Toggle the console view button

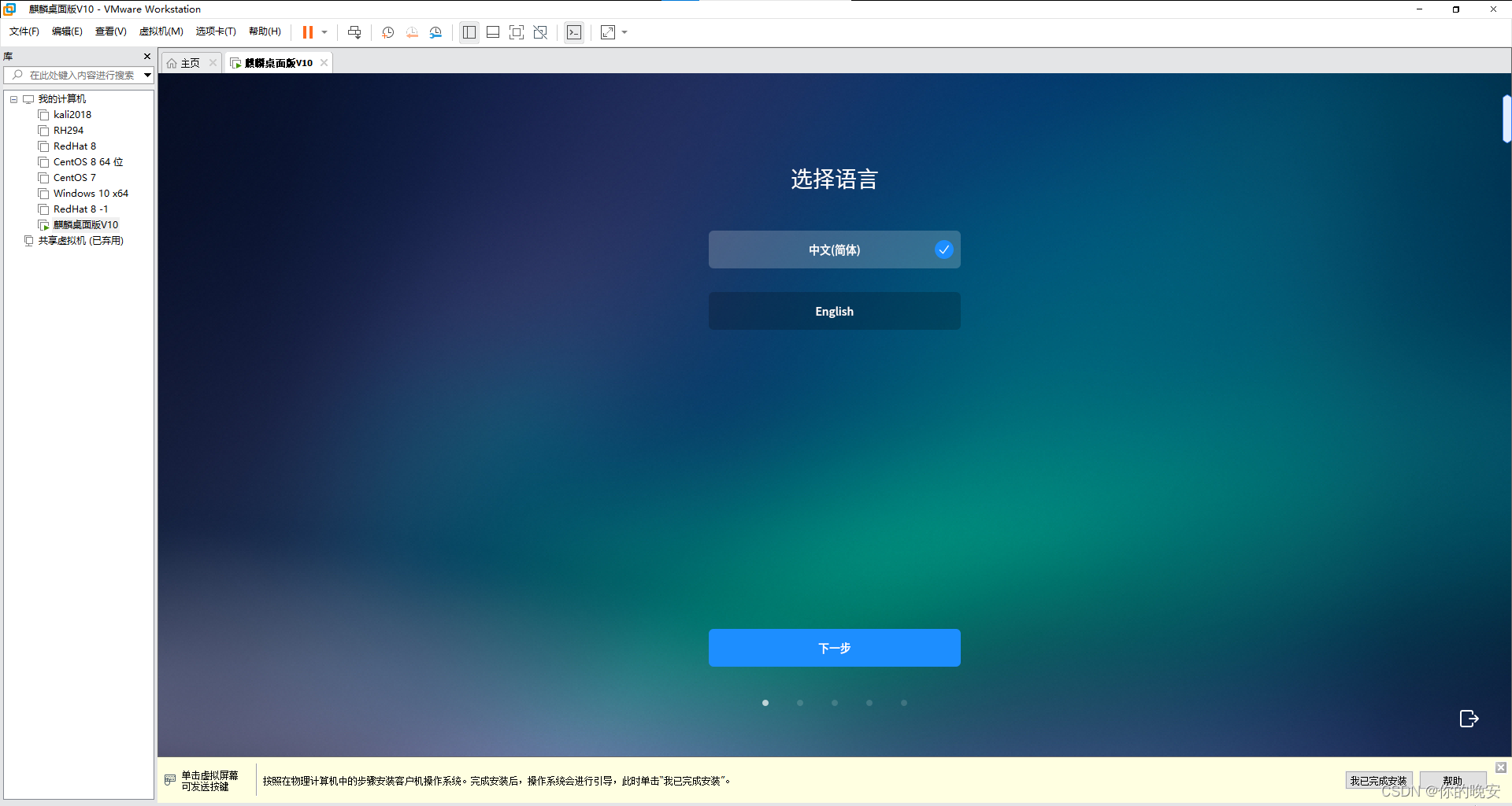pos(574,32)
